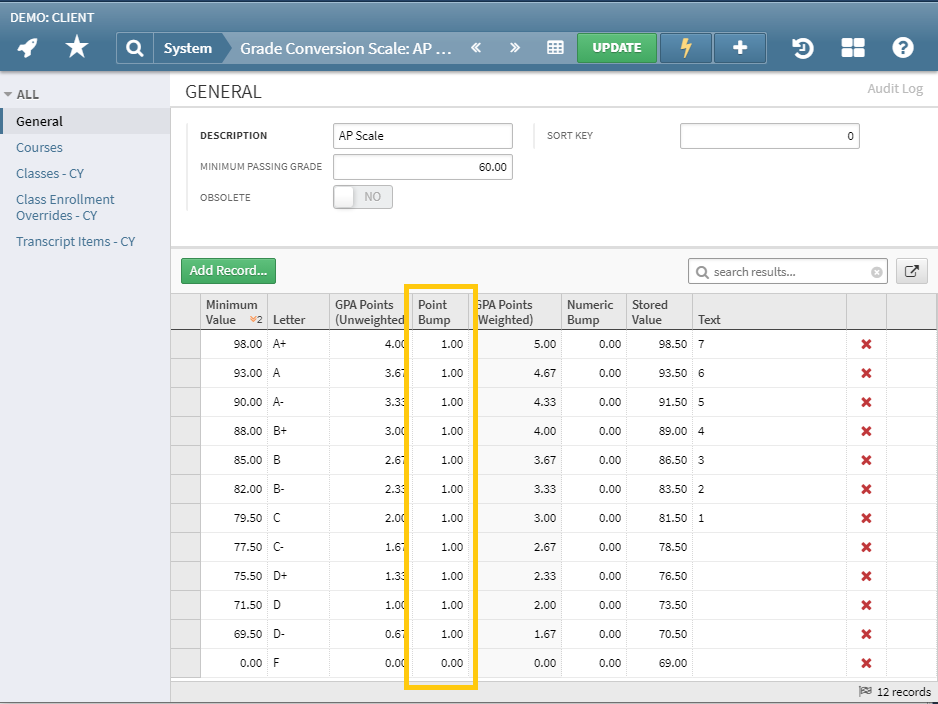
Task: Open help with the question mark icon
Action: (x=903, y=48)
